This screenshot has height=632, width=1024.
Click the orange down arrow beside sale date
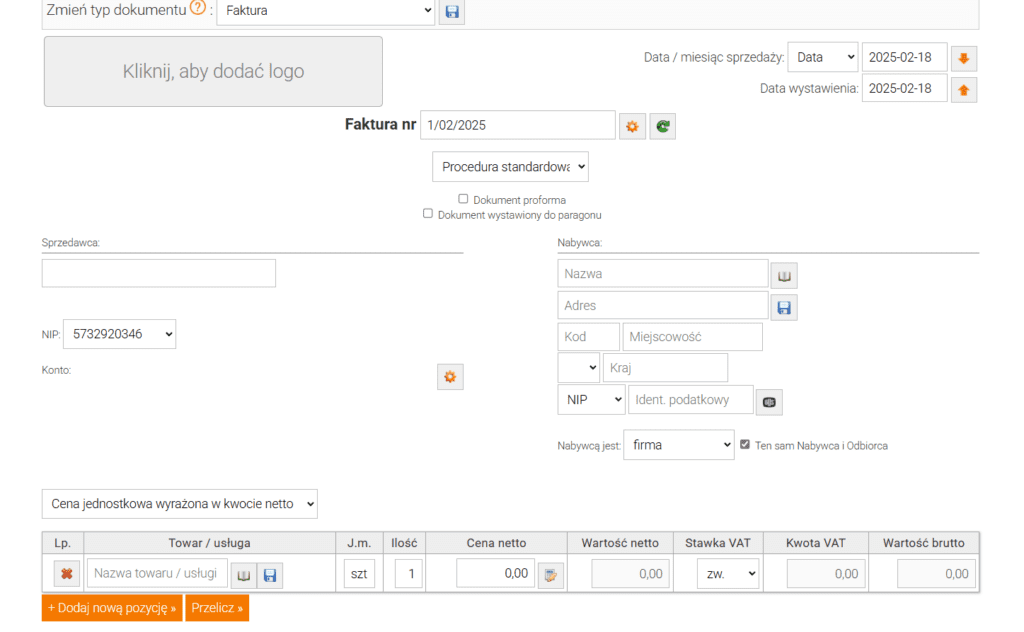[964, 58]
